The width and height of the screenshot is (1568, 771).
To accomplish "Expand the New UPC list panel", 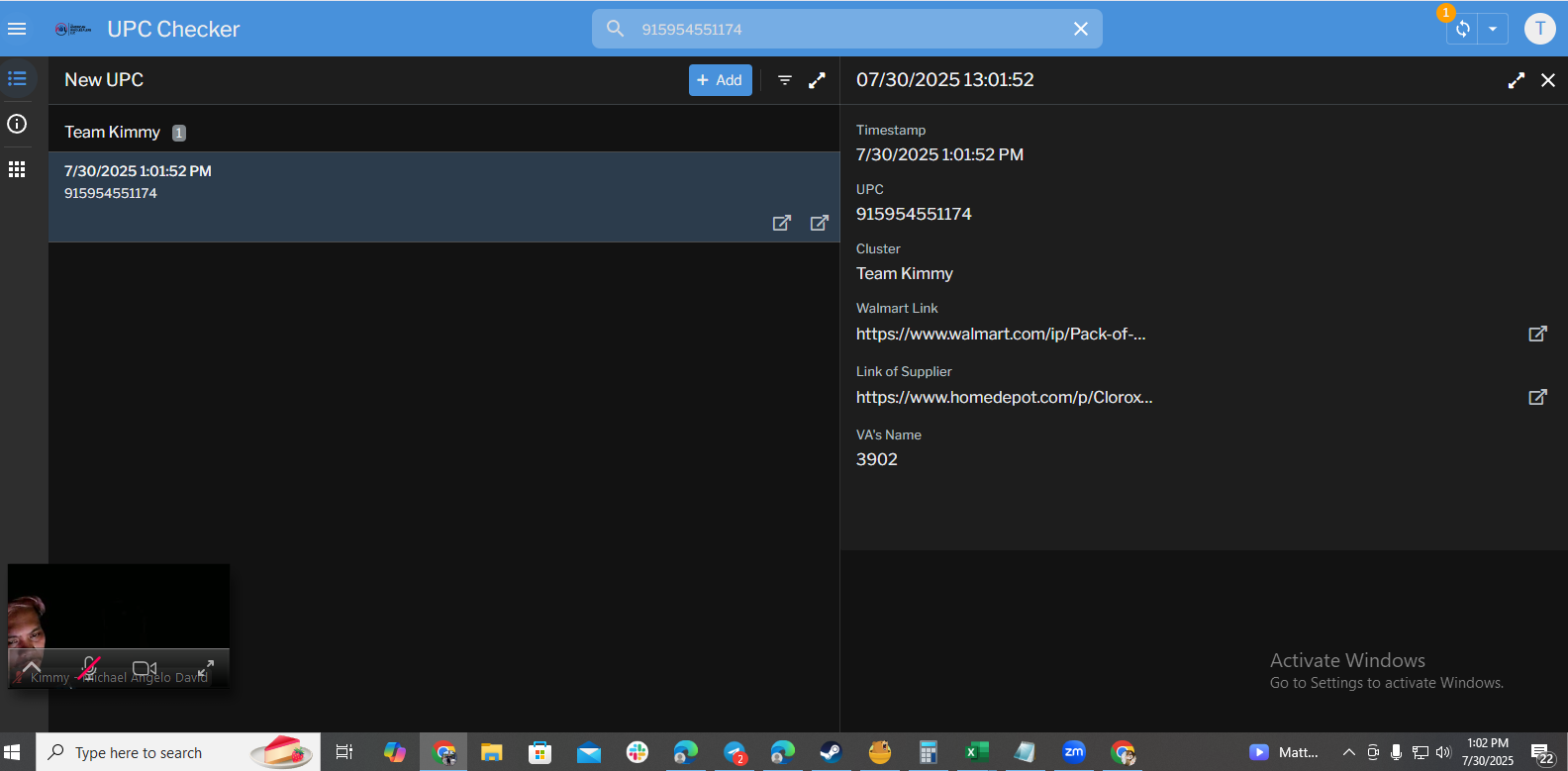I will pos(817,80).
